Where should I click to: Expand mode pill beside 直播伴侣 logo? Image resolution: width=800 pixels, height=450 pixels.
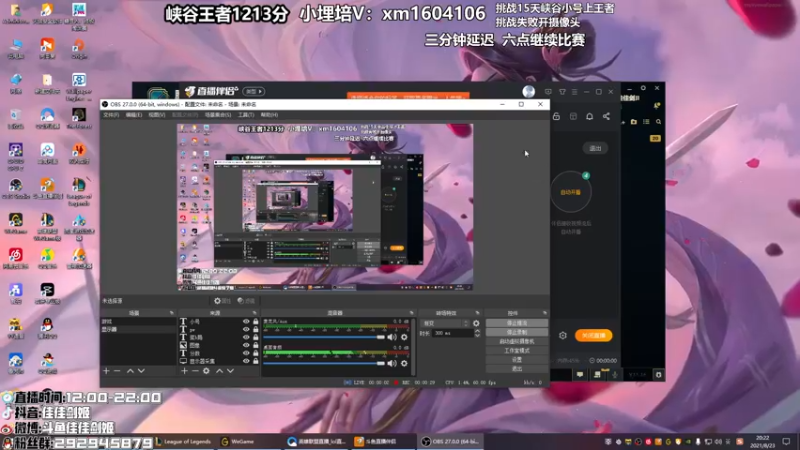tap(254, 91)
